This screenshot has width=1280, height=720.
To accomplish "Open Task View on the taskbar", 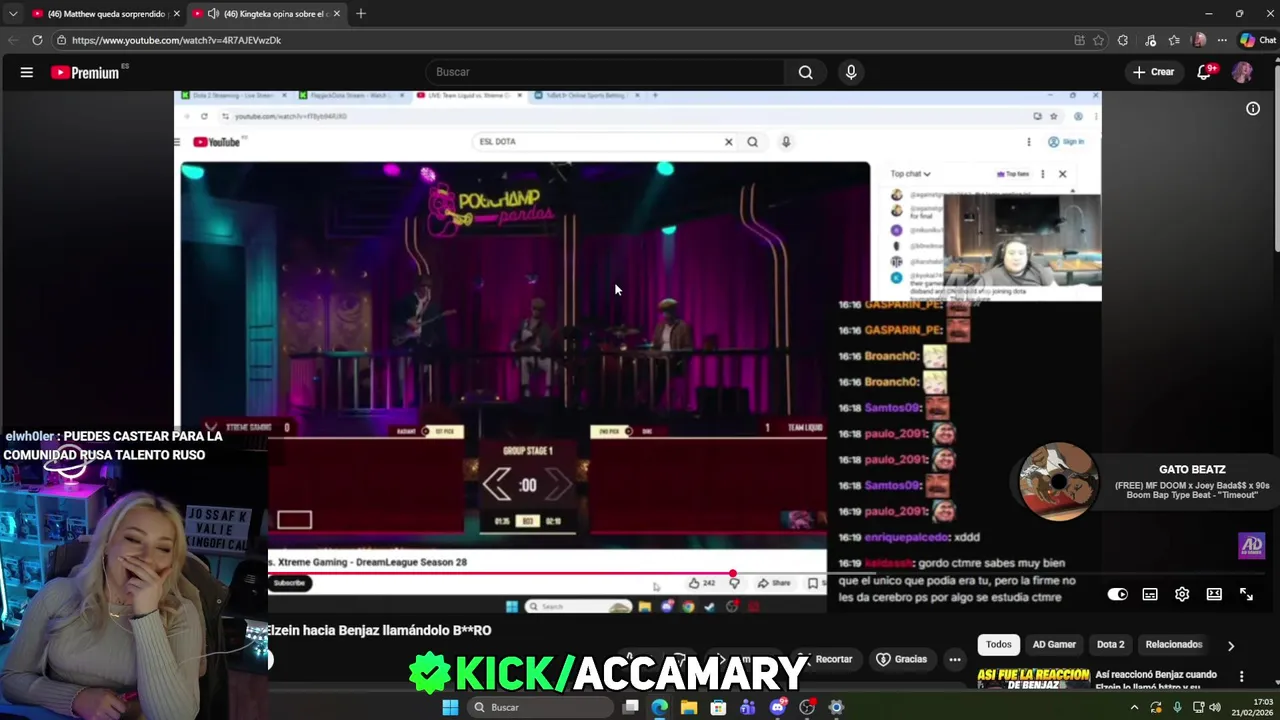I will [631, 707].
